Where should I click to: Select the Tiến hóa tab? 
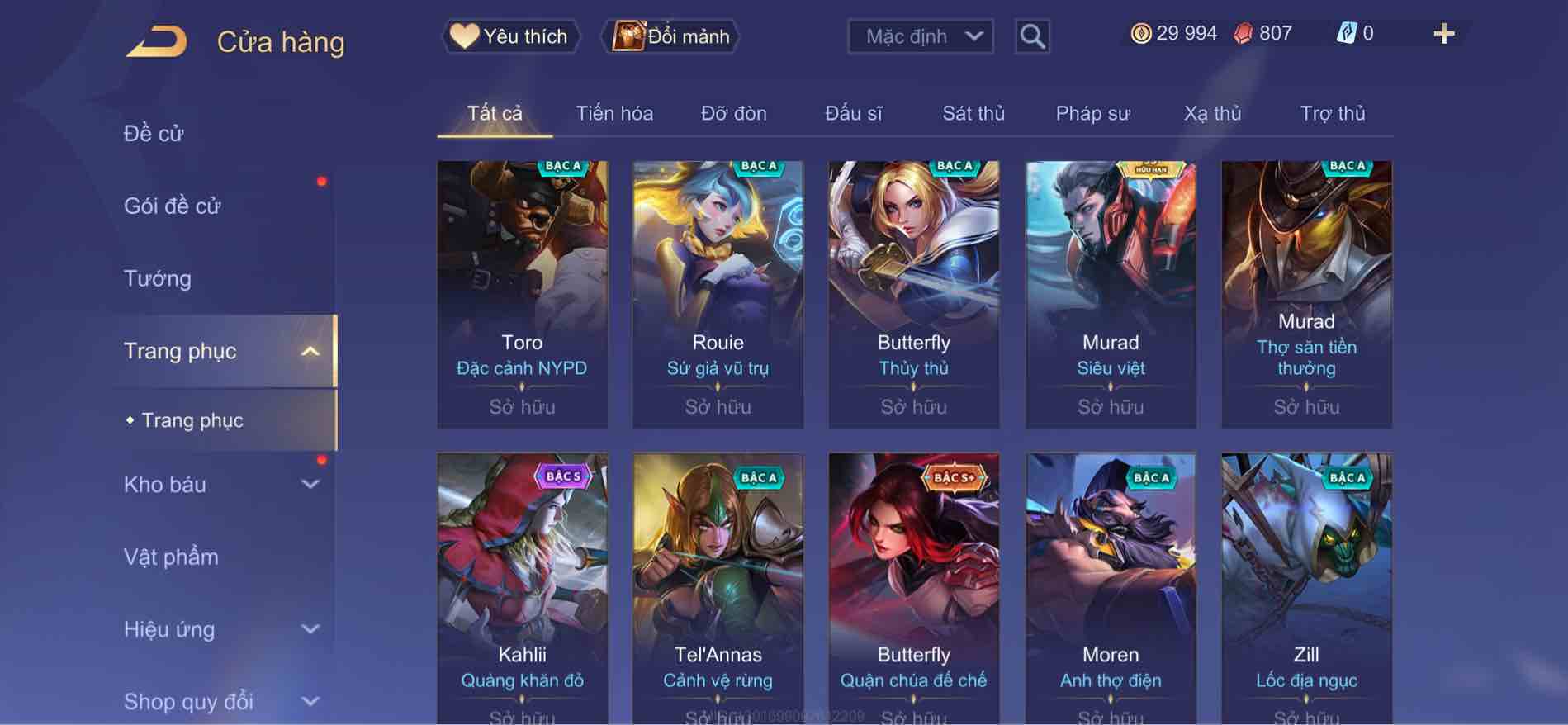[x=614, y=113]
